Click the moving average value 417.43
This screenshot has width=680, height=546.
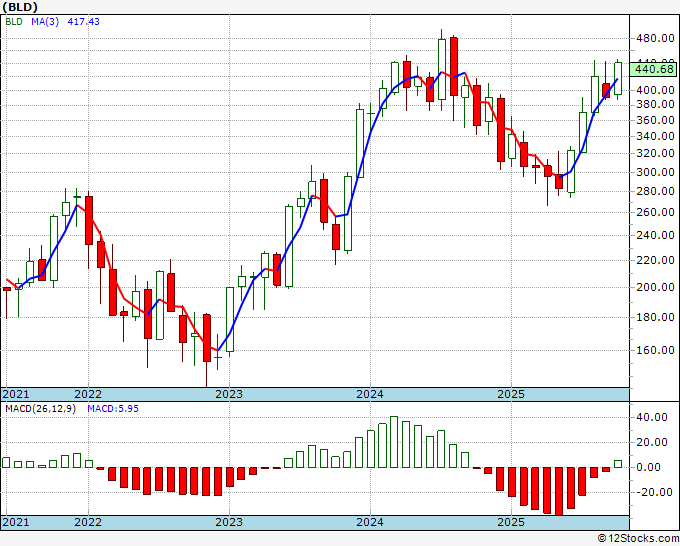[83, 21]
